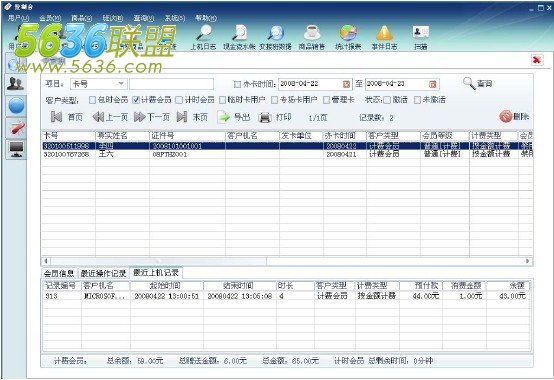
Task: Enable the 包时会员 checkbox
Action: [92, 100]
